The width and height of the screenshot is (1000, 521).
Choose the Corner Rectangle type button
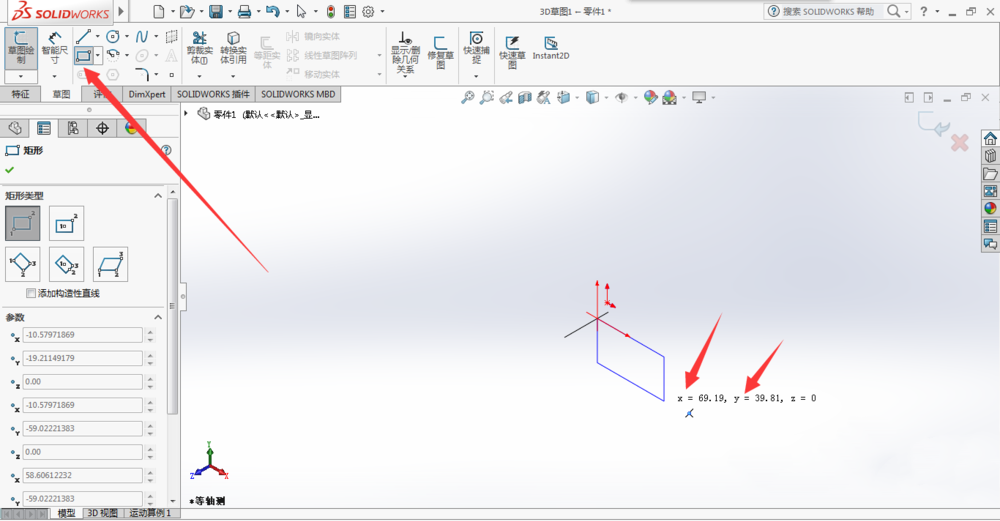point(23,223)
